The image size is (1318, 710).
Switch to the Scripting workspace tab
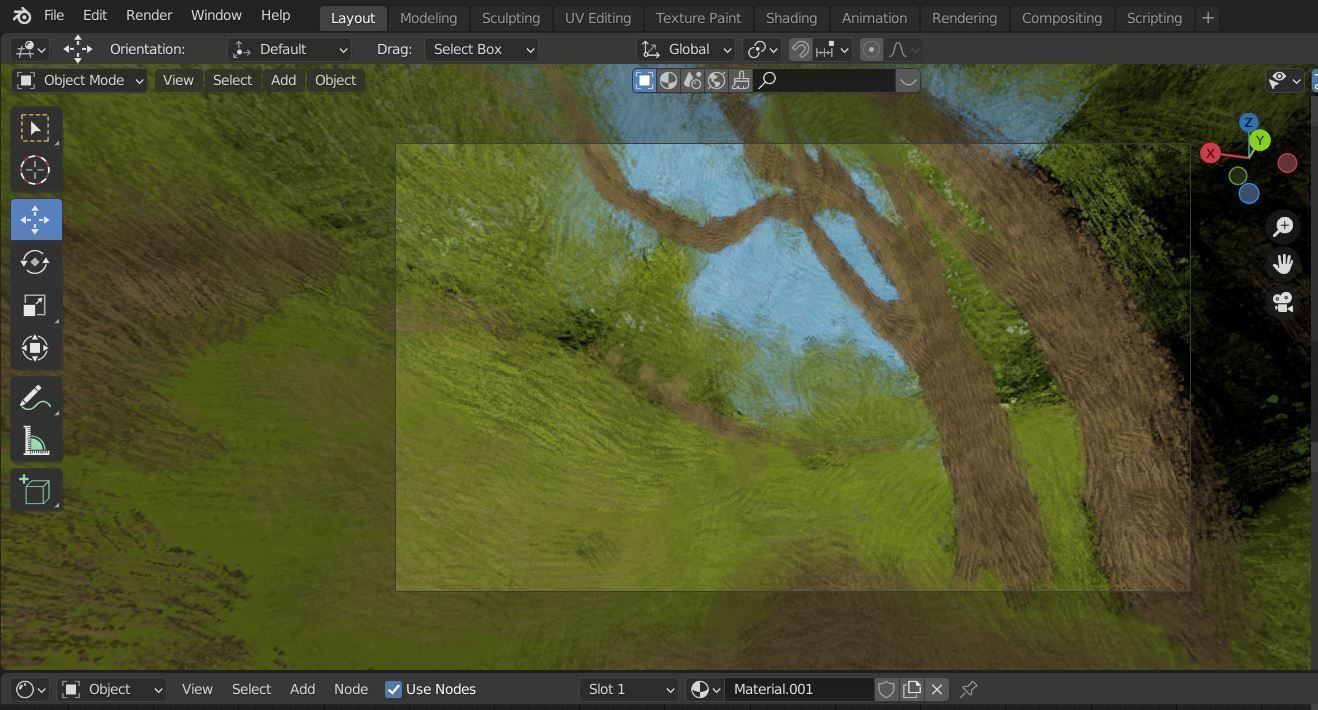[x=1154, y=18]
